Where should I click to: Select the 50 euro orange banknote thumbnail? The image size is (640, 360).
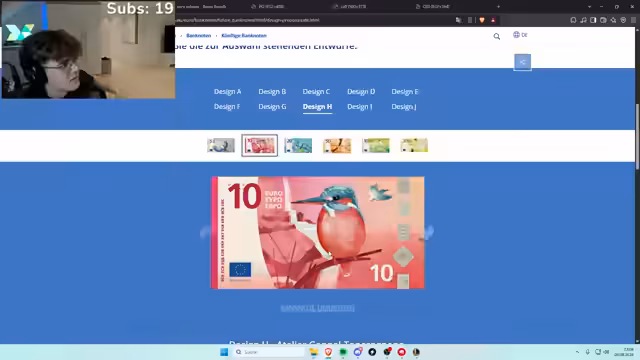click(x=337, y=145)
